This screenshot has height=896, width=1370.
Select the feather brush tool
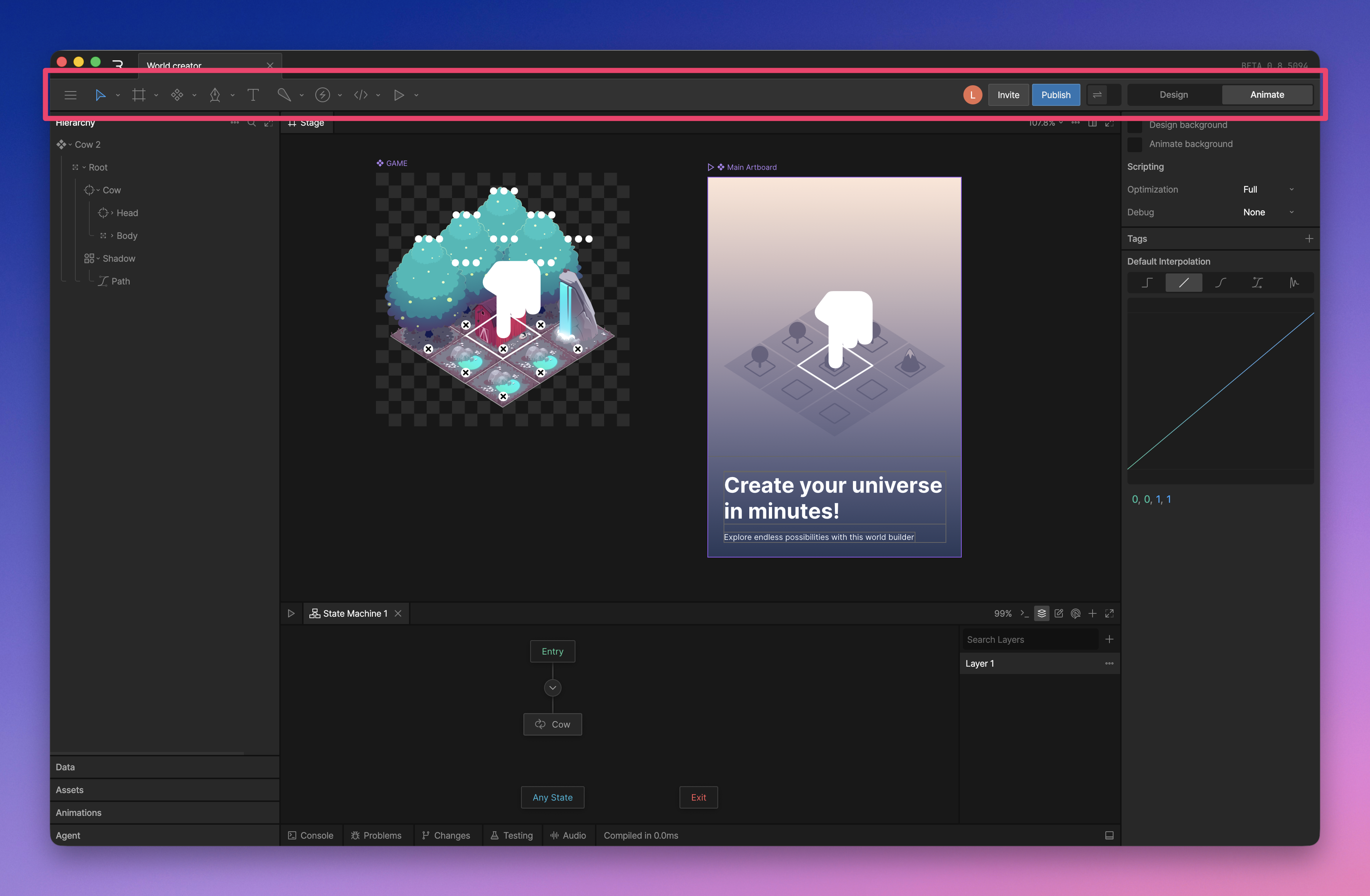(284, 95)
